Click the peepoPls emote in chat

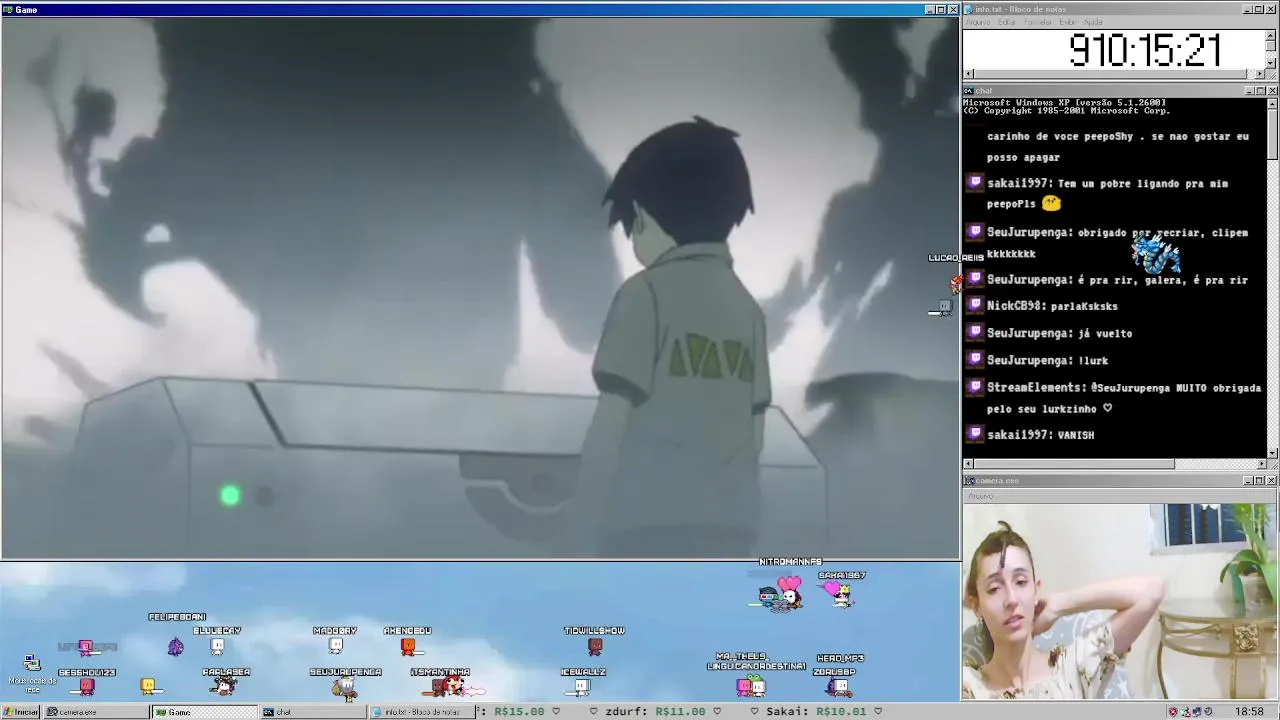point(1051,203)
